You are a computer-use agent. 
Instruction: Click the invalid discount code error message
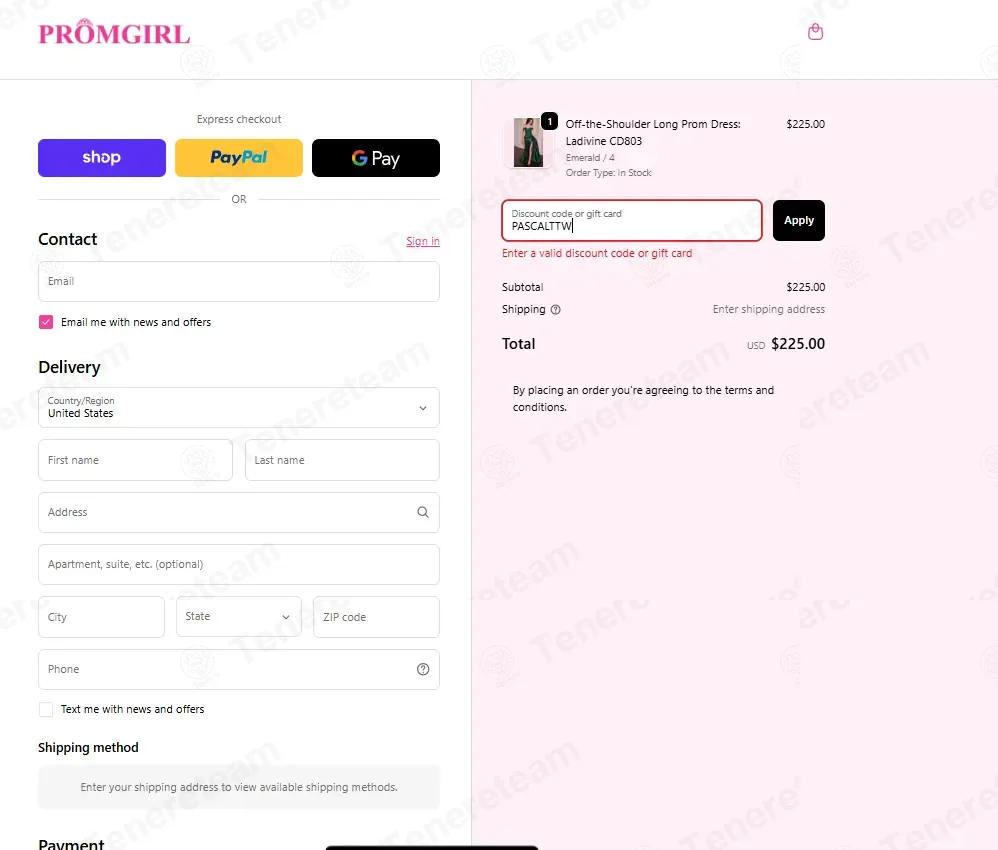(x=597, y=253)
